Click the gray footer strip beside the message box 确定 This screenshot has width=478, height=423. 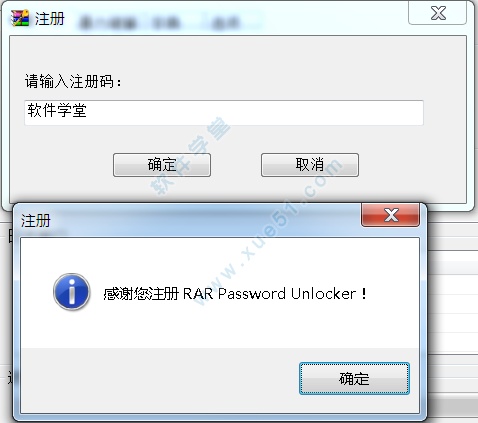[x=159, y=380]
